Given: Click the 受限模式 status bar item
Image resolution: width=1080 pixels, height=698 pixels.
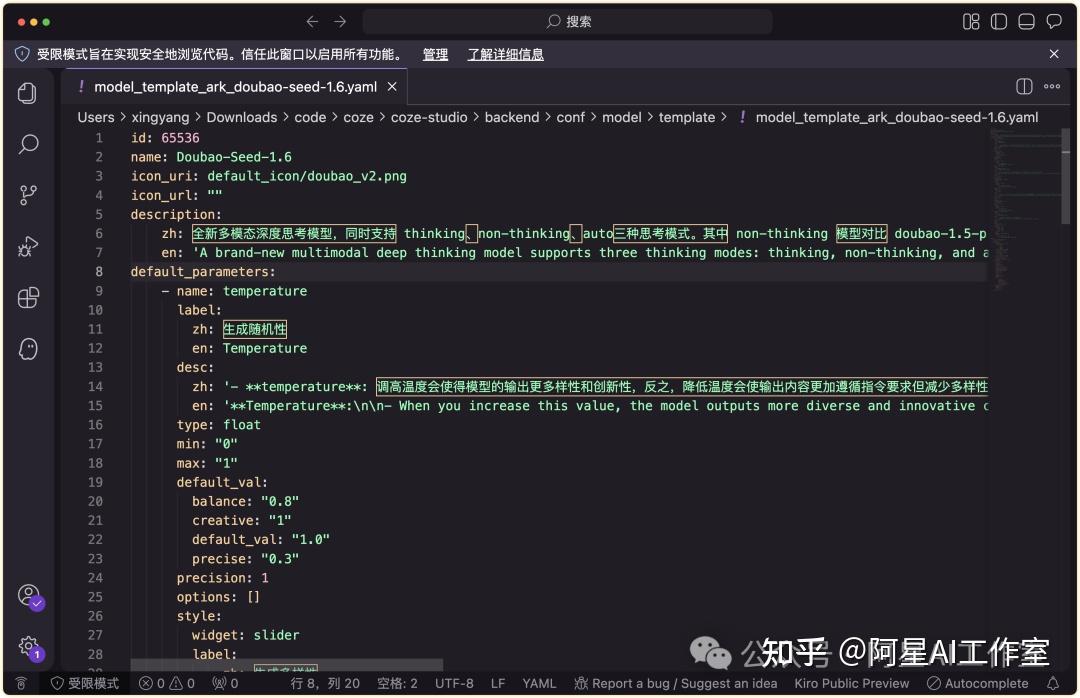Looking at the screenshot, I should click(x=85, y=683).
